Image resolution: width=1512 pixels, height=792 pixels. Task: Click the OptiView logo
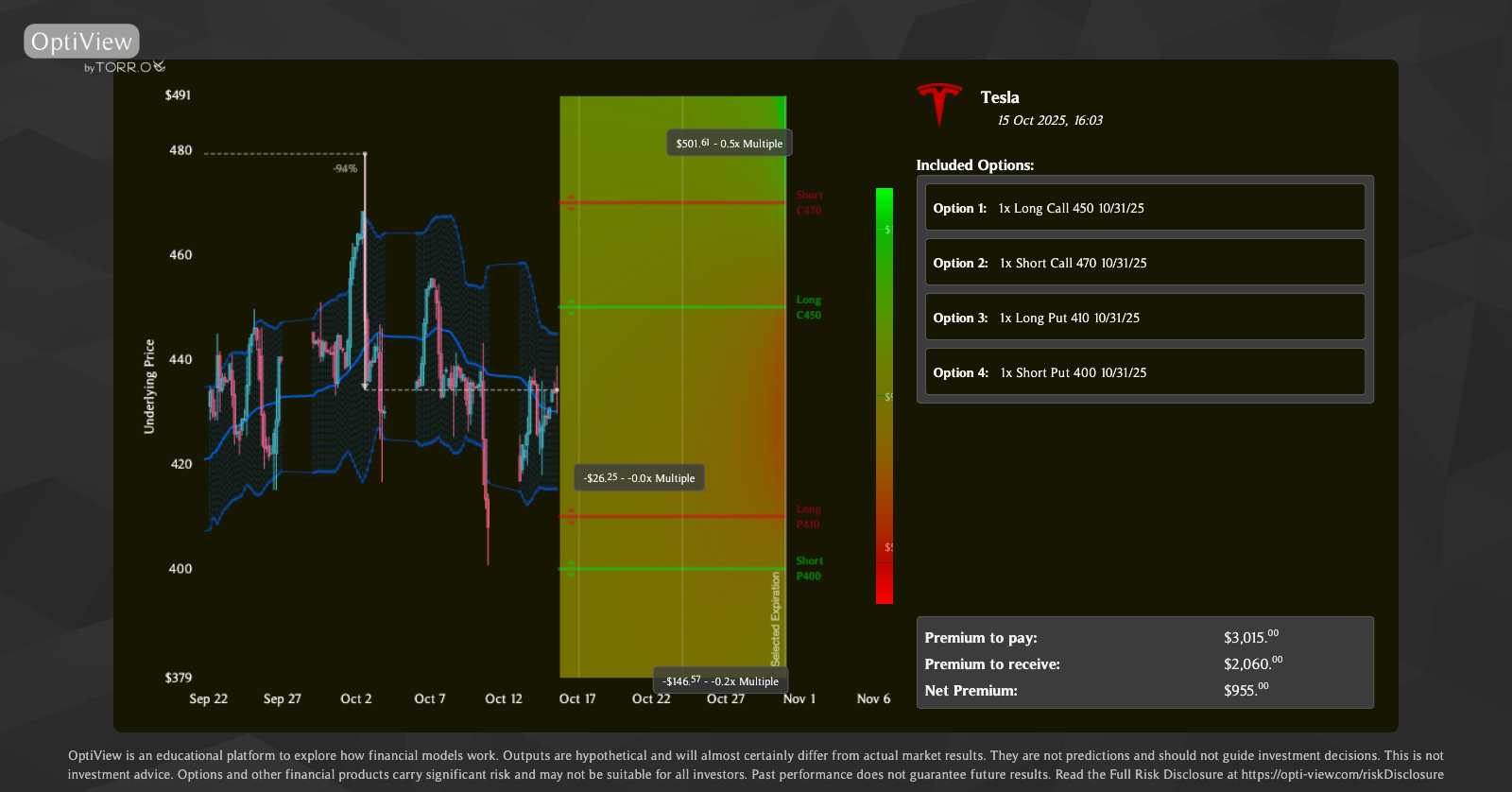81,42
